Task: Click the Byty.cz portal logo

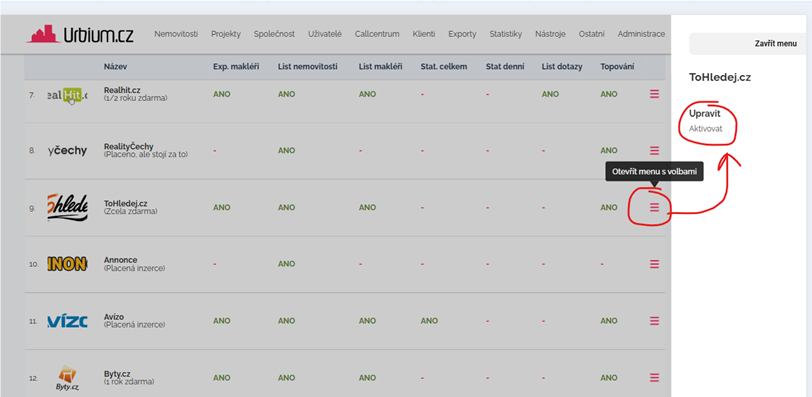Action: [67, 378]
